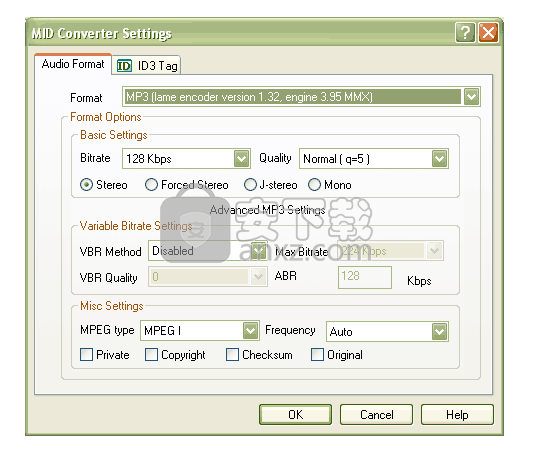
Task: Click the Variable Bitrate Settings group label
Action: (136, 226)
